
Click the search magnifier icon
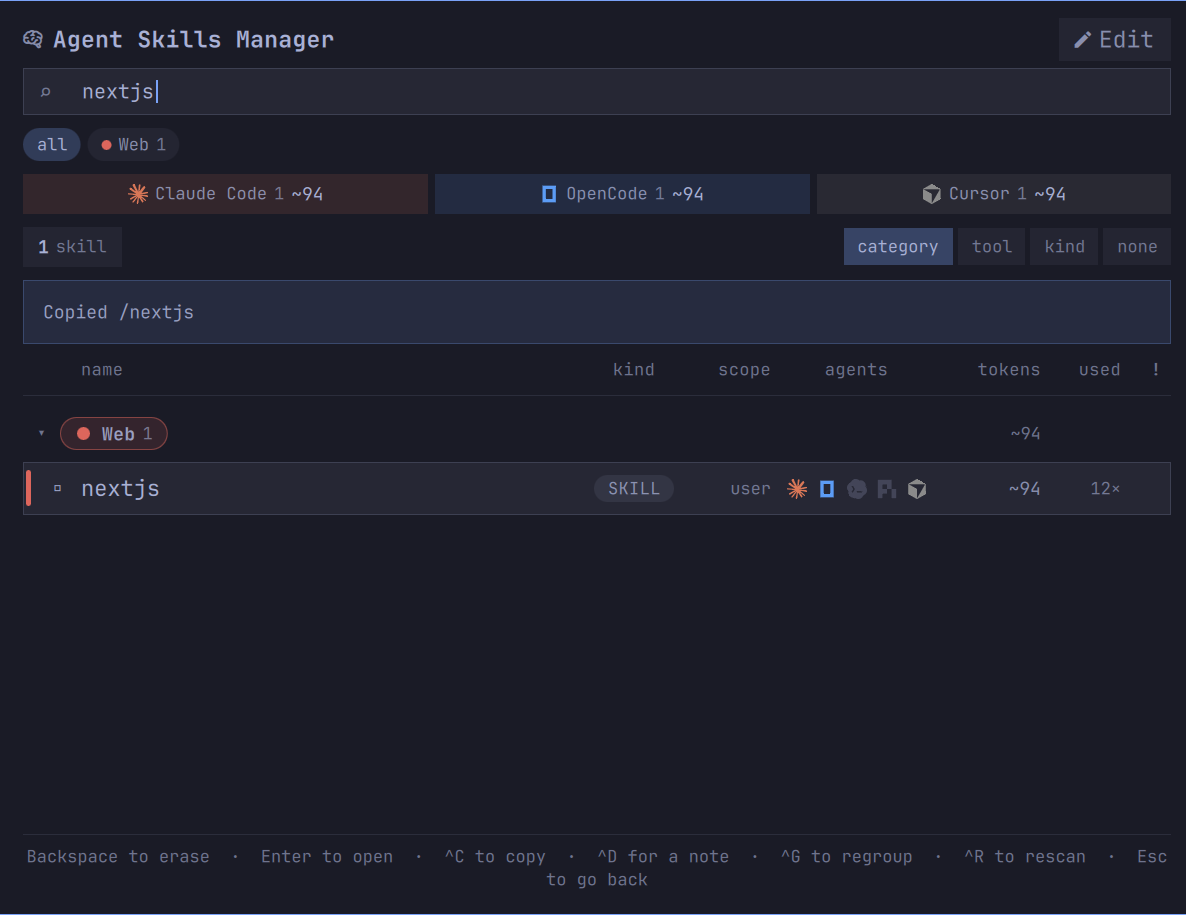(45, 92)
